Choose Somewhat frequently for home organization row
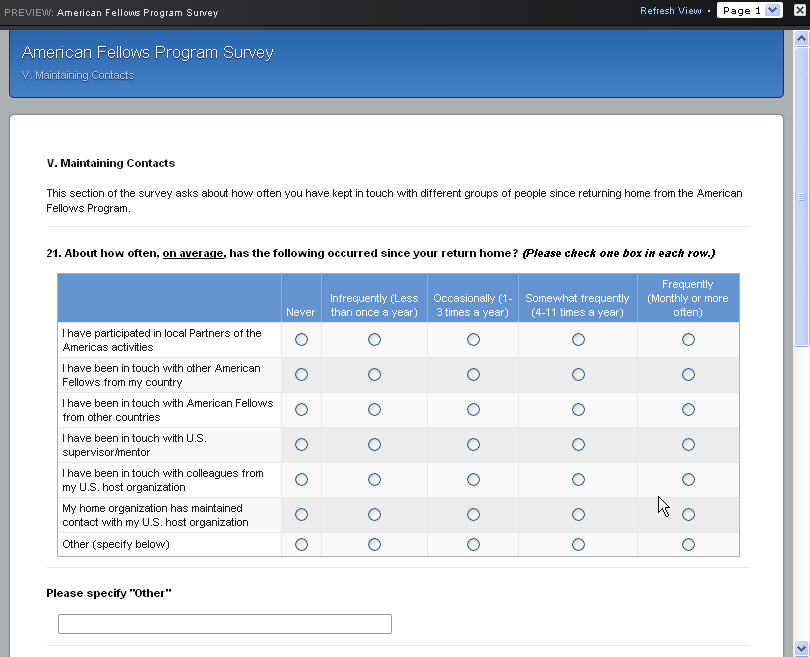Screen dimensions: 810x657 (578, 515)
